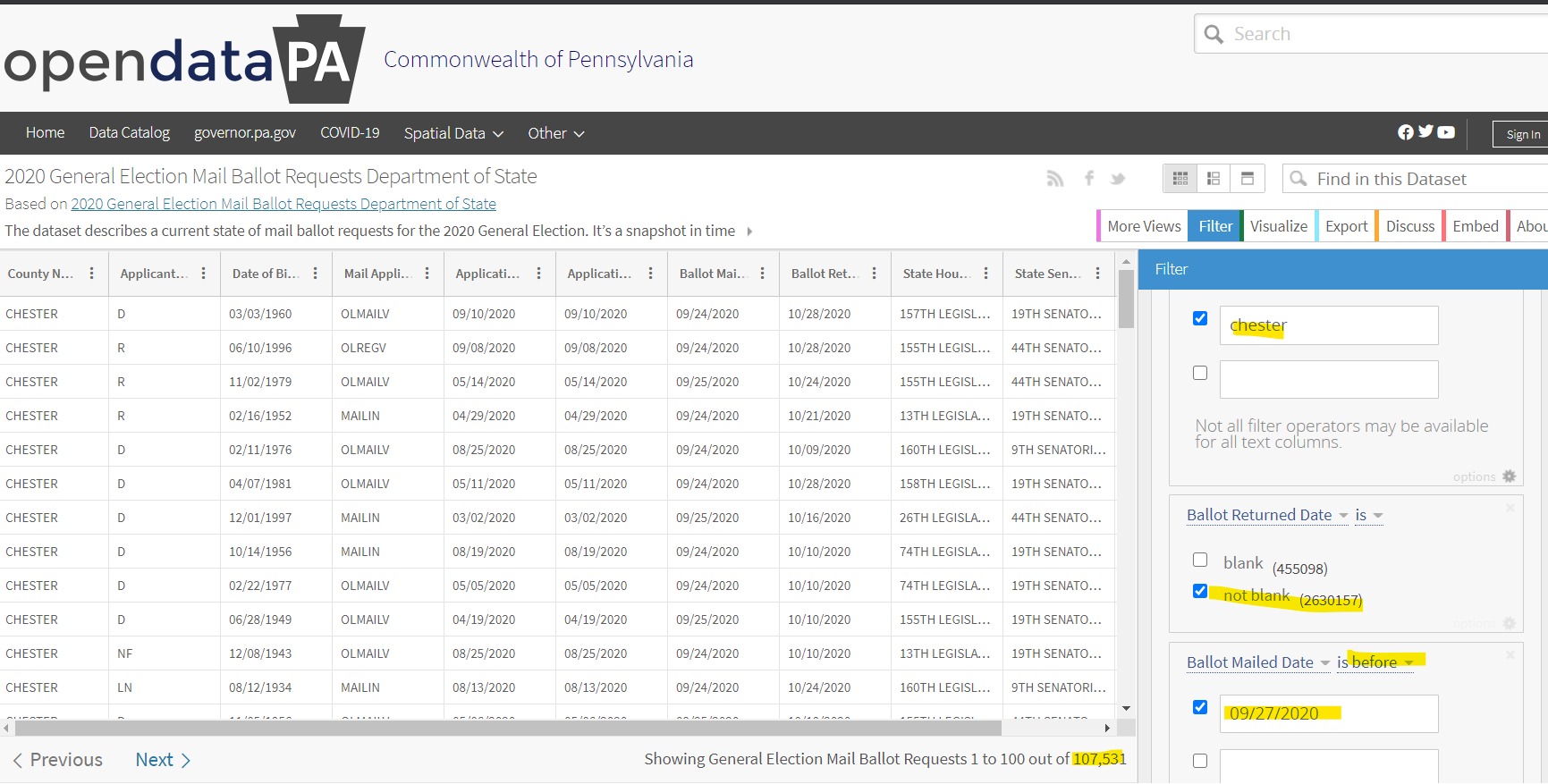Screen dimensions: 1548x784
Task: Click the magnifier in Find in this Dataset
Action: click(1298, 179)
